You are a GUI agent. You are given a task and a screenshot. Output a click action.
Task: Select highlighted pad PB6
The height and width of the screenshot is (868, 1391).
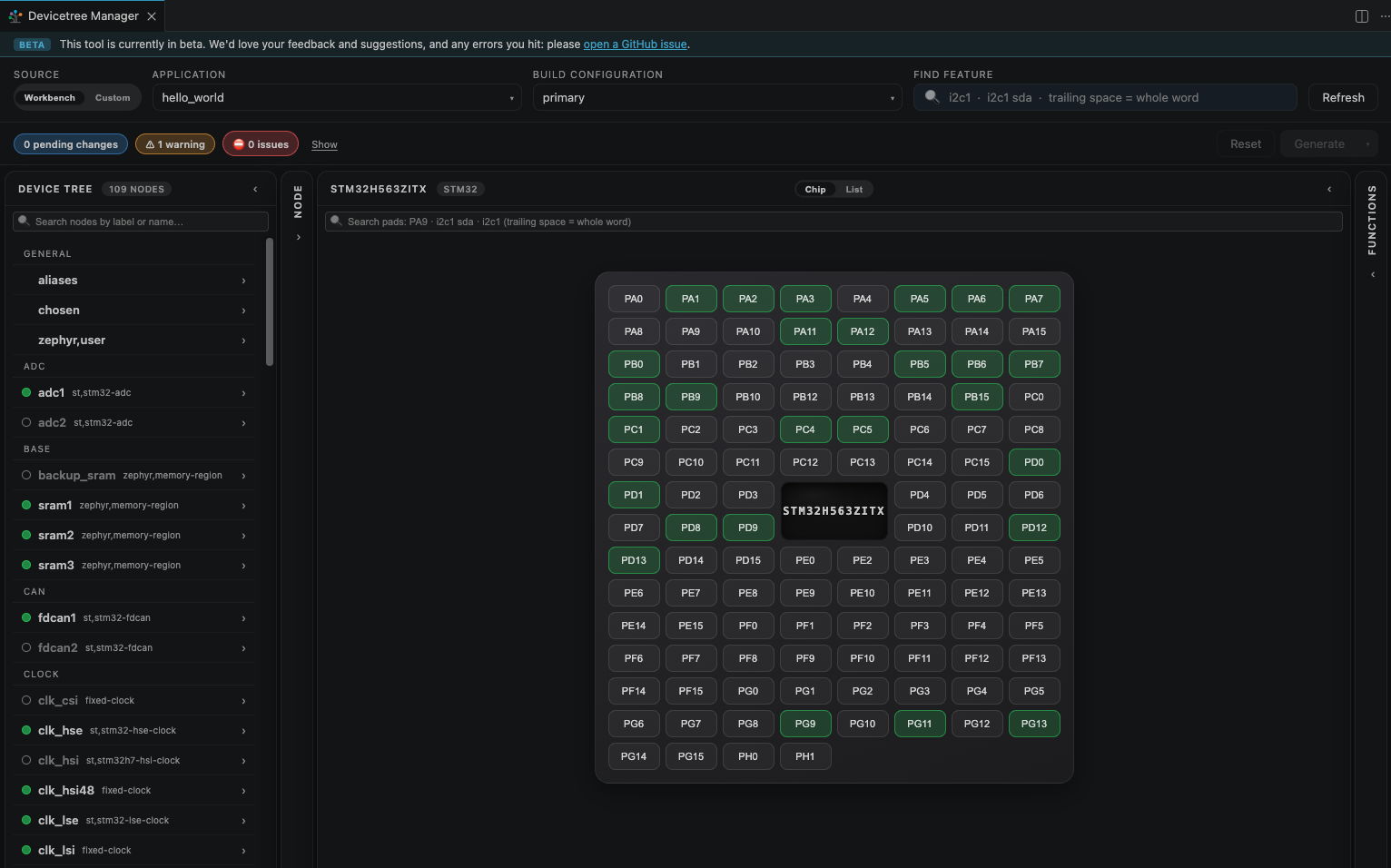click(977, 364)
